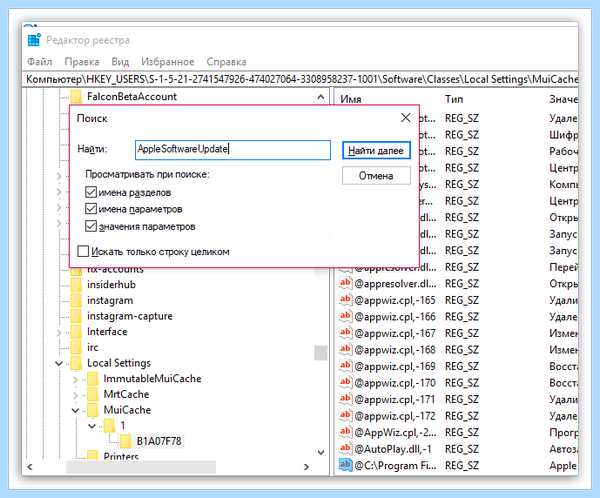Click the string icon of @C:\Program Fi... entry

click(x=345, y=465)
